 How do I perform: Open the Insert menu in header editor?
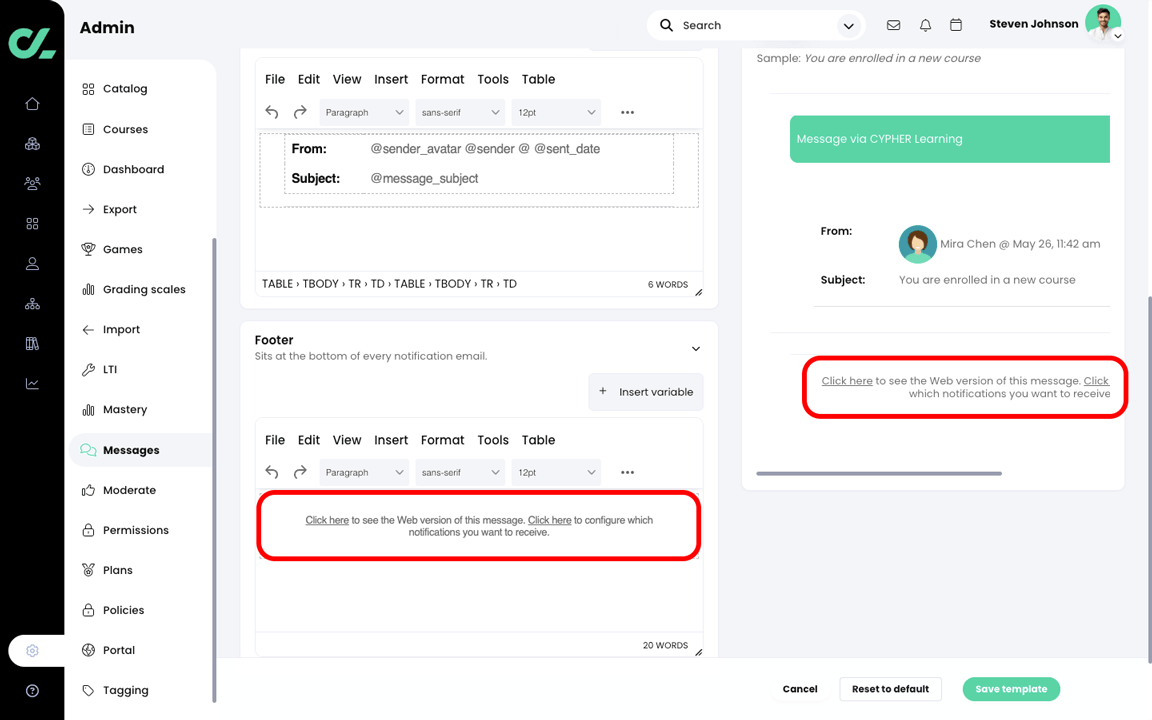[x=391, y=79]
